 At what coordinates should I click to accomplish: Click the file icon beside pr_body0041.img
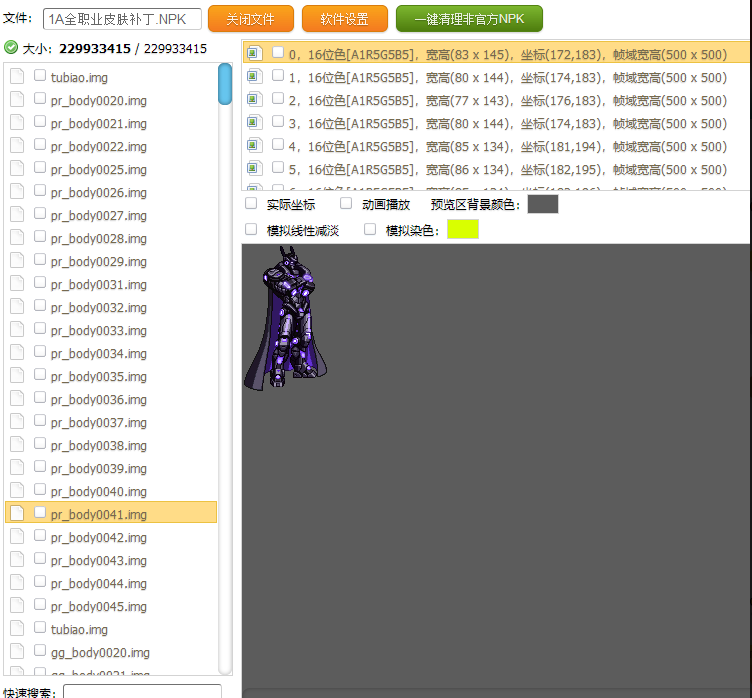17,513
